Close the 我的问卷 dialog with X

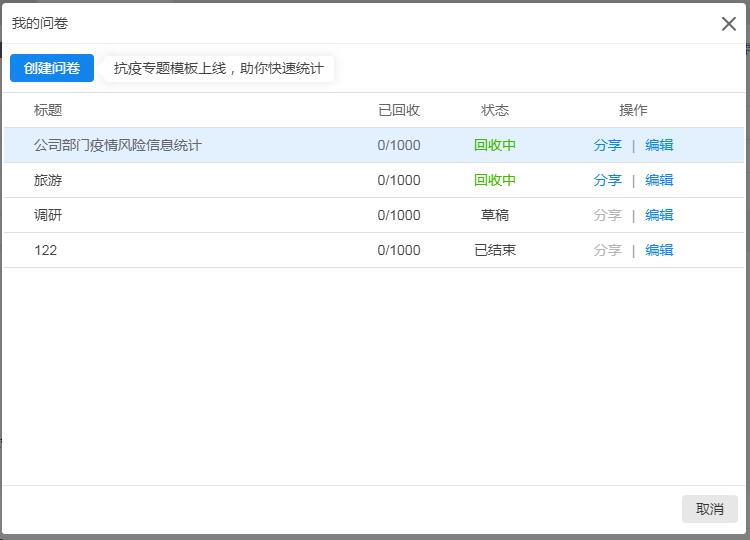[x=728, y=23]
